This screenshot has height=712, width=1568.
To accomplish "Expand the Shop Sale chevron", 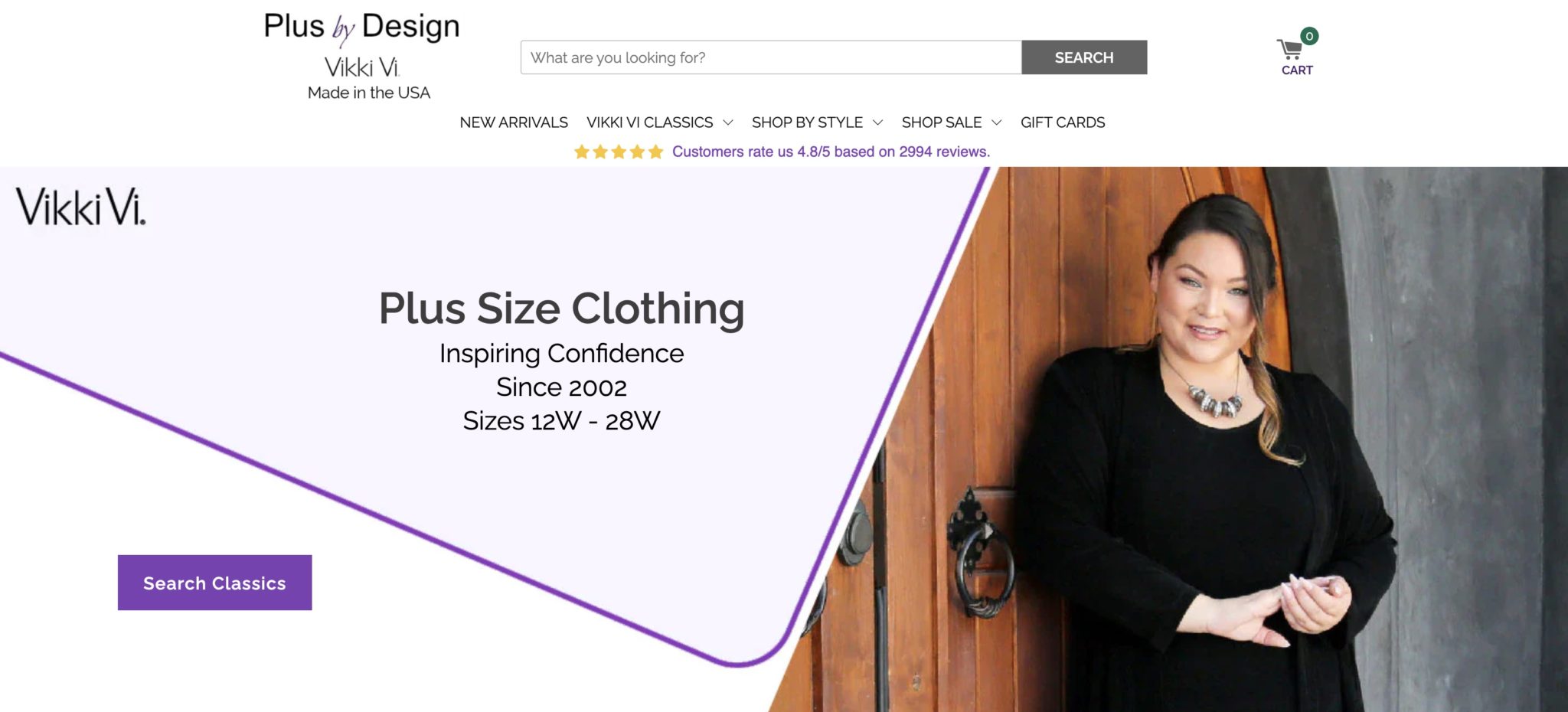I will 997,122.
